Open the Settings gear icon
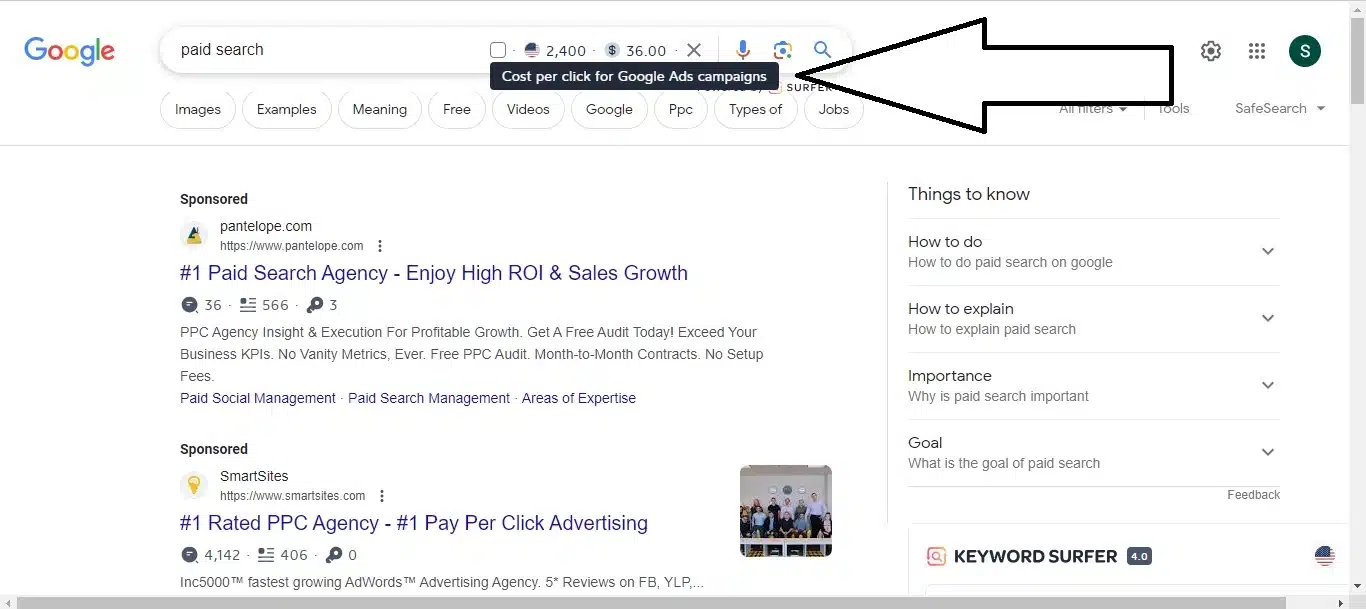Viewport: 1366px width, 609px height. (1211, 51)
